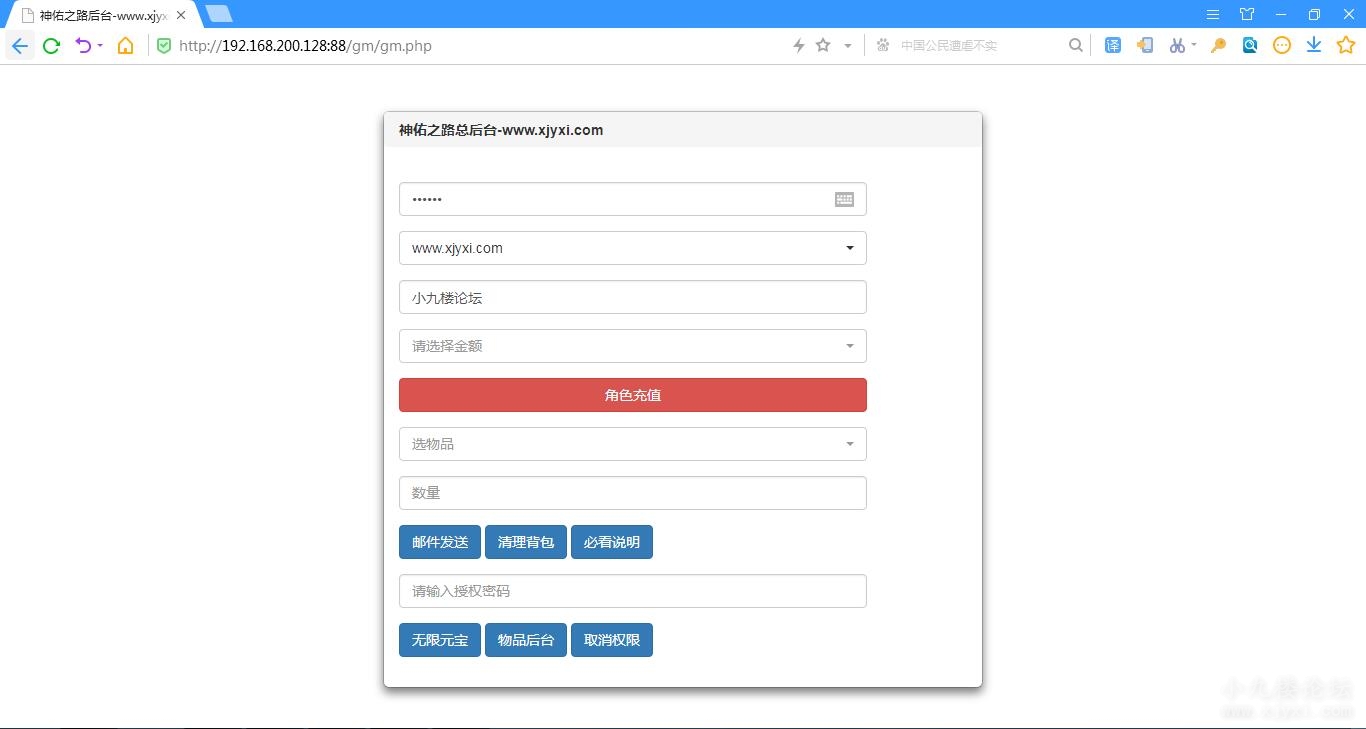
Task: Open the skin changer shirt icon
Action: 1247,14
